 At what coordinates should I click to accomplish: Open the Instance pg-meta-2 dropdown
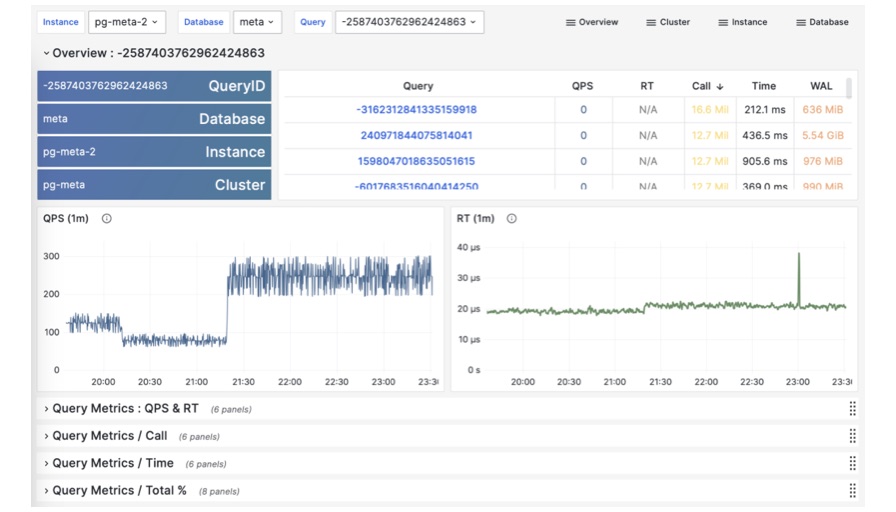pyautogui.click(x=127, y=22)
